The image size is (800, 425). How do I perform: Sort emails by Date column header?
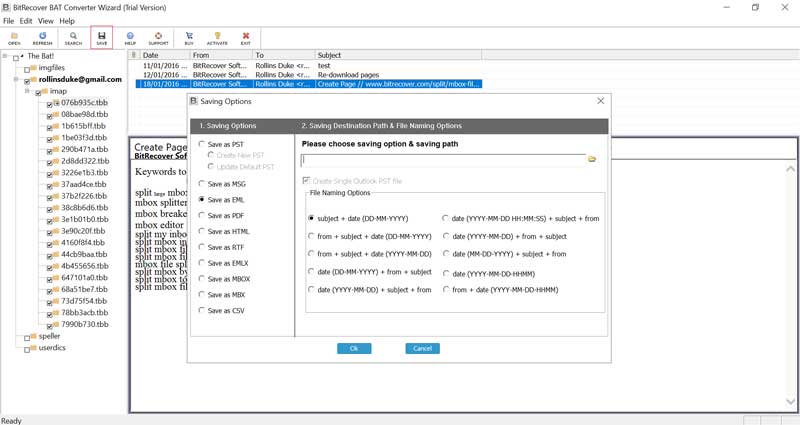click(x=164, y=55)
